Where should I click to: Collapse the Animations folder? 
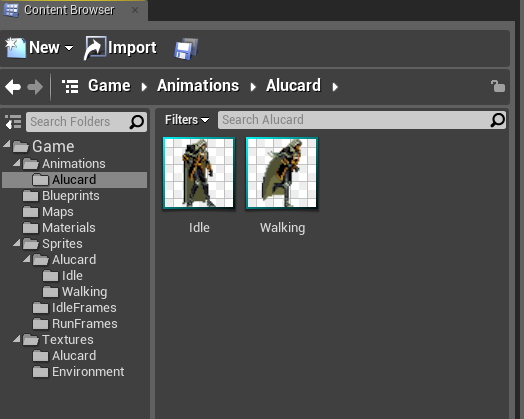17,163
